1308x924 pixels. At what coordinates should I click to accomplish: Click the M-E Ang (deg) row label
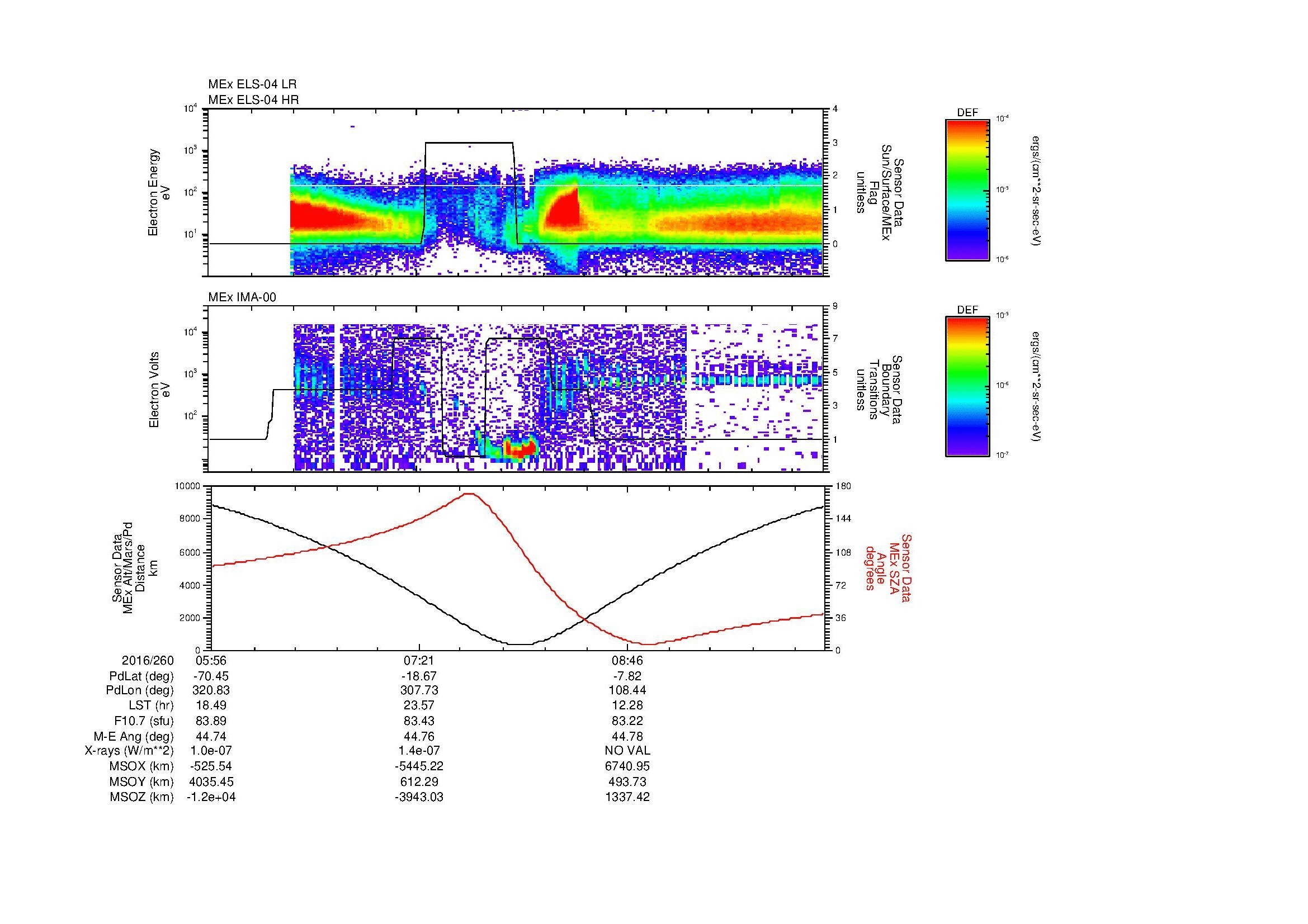pyautogui.click(x=134, y=736)
